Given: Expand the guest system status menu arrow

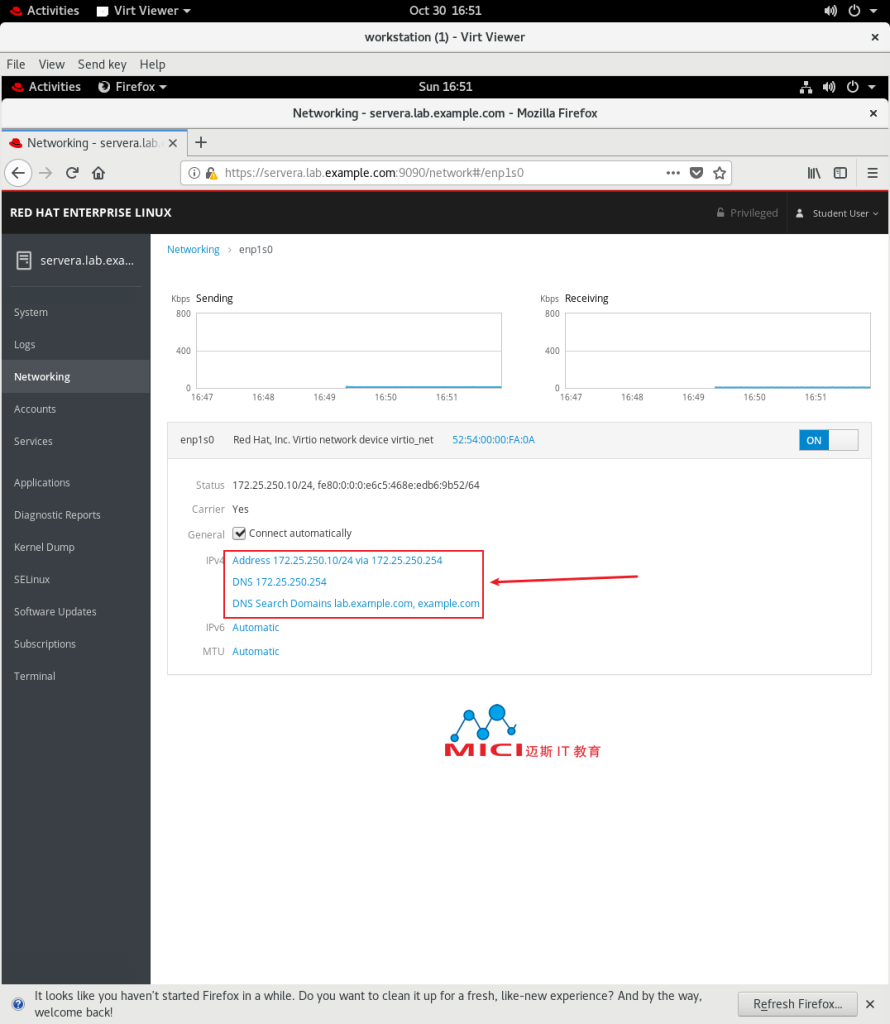Looking at the screenshot, I should click(872, 87).
